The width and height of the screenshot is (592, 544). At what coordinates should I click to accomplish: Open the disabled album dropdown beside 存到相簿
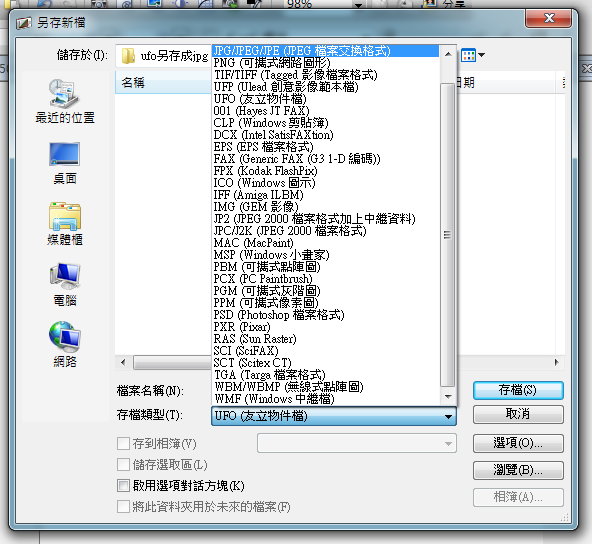point(357,443)
